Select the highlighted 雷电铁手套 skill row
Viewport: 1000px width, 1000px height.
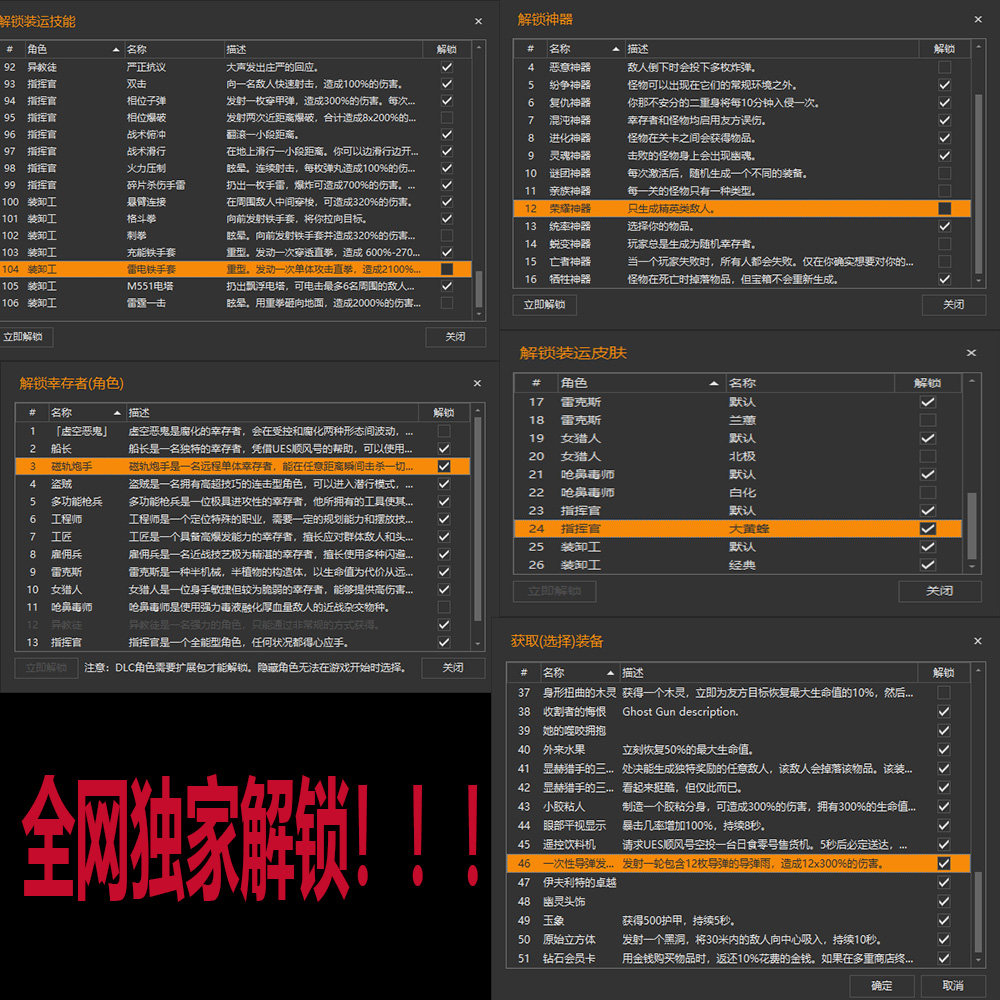pyautogui.click(x=200, y=268)
